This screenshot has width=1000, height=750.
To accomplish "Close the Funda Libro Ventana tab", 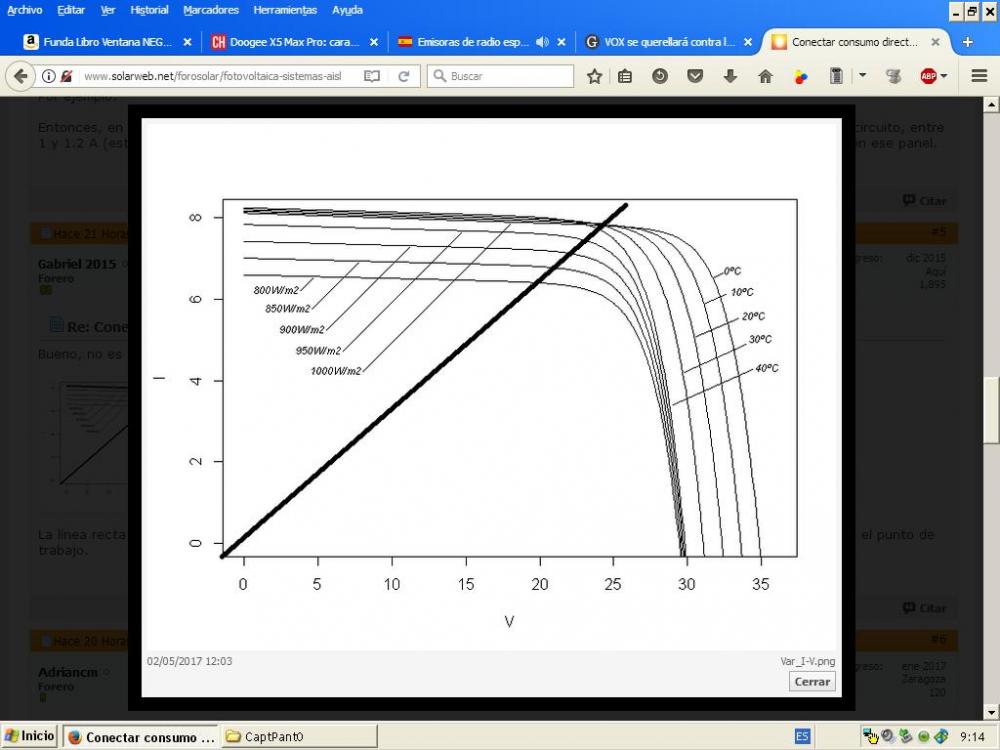I will pos(188,42).
